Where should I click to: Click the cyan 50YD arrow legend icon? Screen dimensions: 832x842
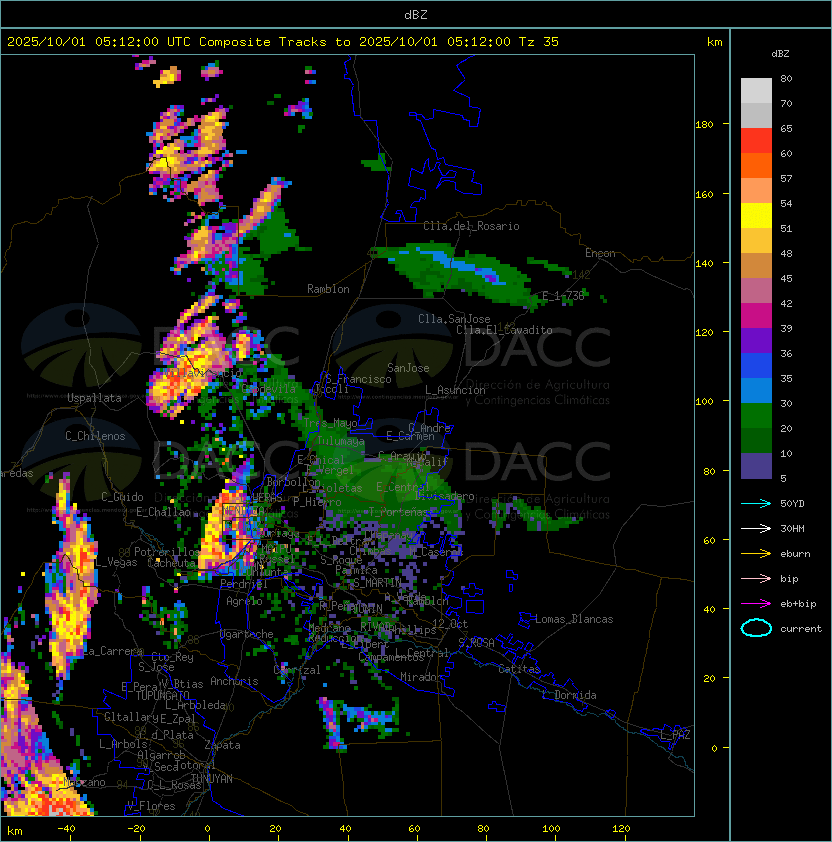(756, 503)
